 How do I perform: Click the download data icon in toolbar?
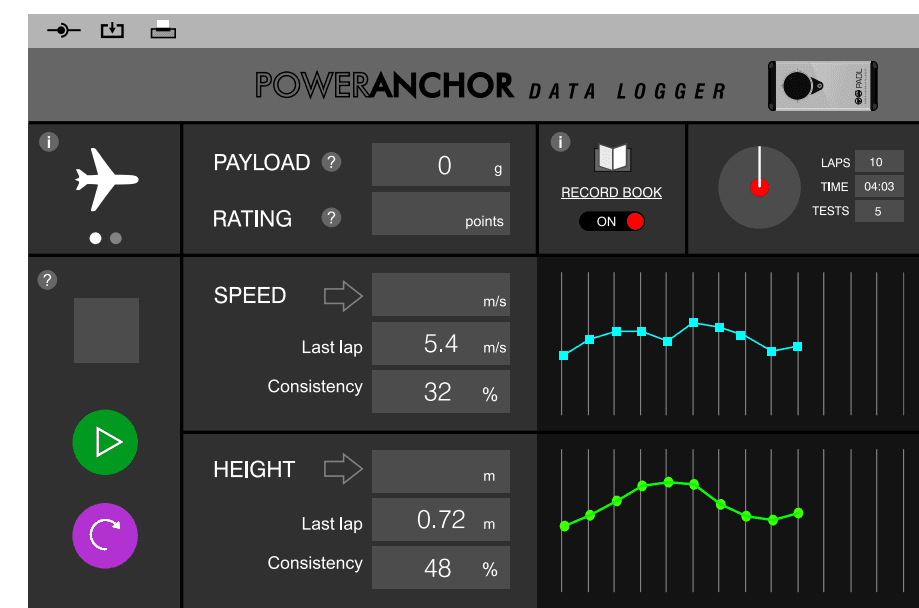tap(112, 30)
